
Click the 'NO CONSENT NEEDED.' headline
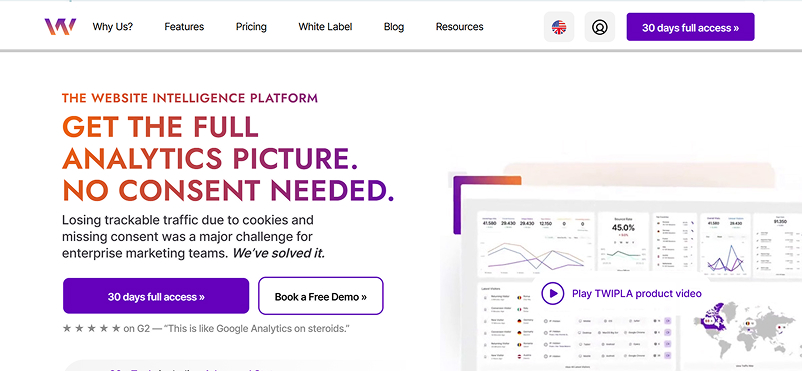pyautogui.click(x=228, y=190)
